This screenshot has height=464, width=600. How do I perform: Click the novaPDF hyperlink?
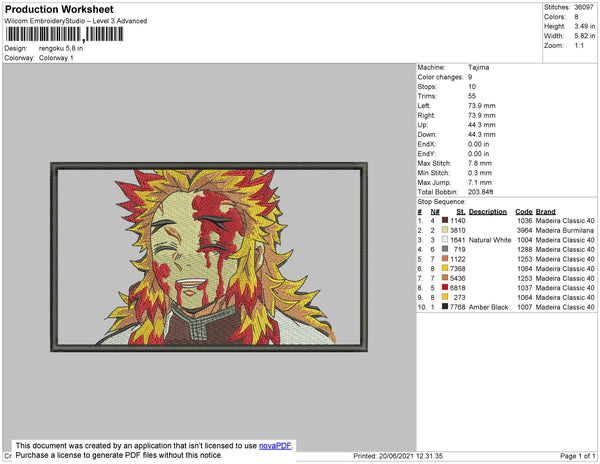tap(275, 446)
